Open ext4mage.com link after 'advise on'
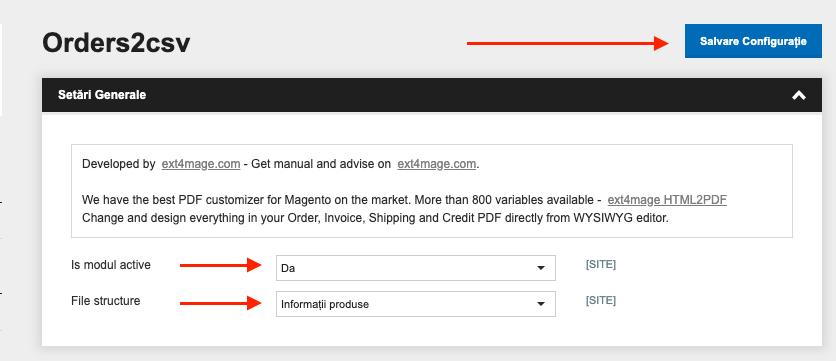Image resolution: width=836 pixels, height=361 pixels. point(436,164)
